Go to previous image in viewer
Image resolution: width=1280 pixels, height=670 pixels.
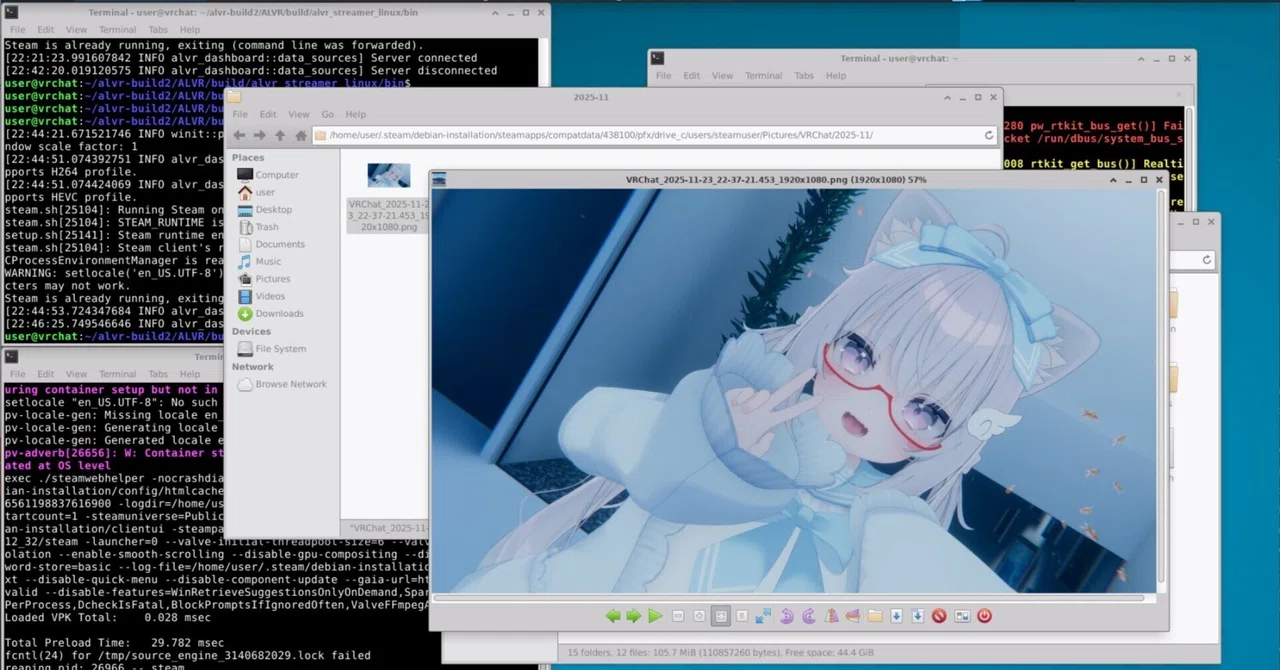pyautogui.click(x=613, y=616)
